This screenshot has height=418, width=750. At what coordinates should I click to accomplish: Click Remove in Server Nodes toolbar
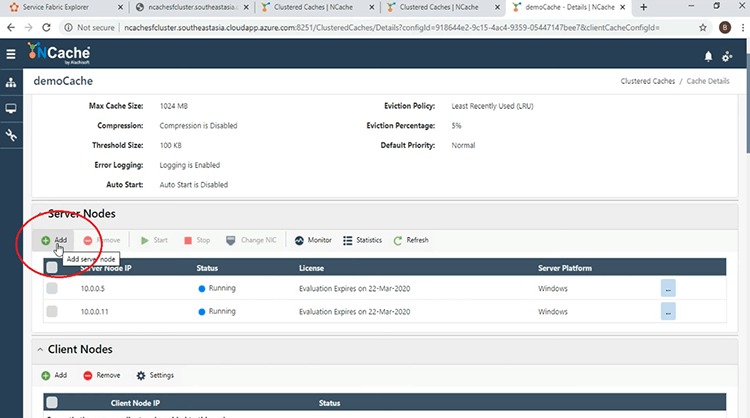click(101, 240)
